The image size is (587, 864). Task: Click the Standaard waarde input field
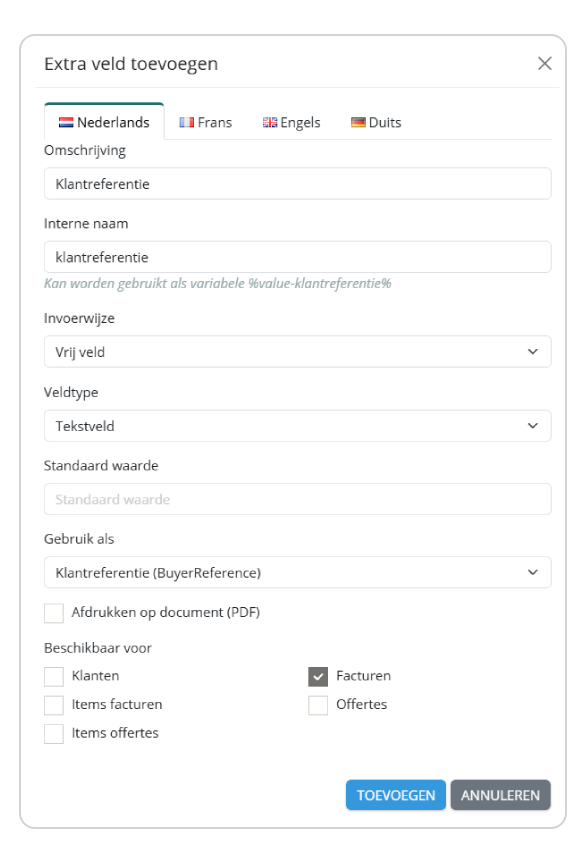(298, 499)
